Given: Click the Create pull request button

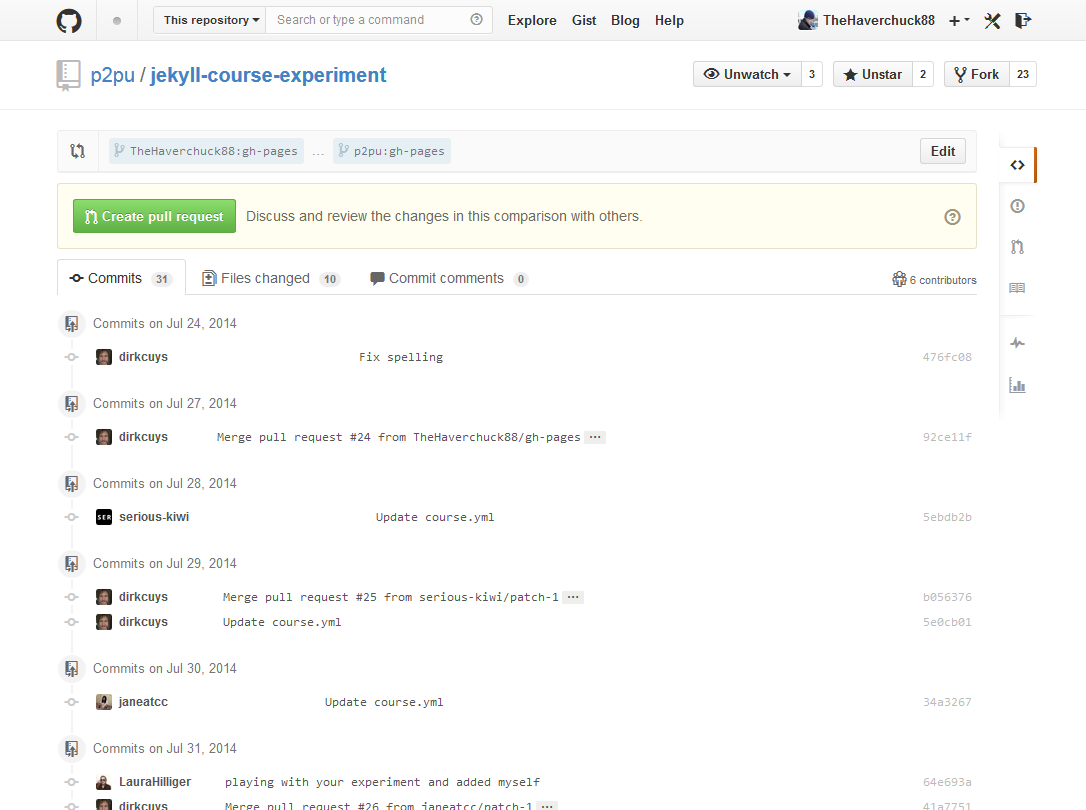Looking at the screenshot, I should [x=154, y=216].
